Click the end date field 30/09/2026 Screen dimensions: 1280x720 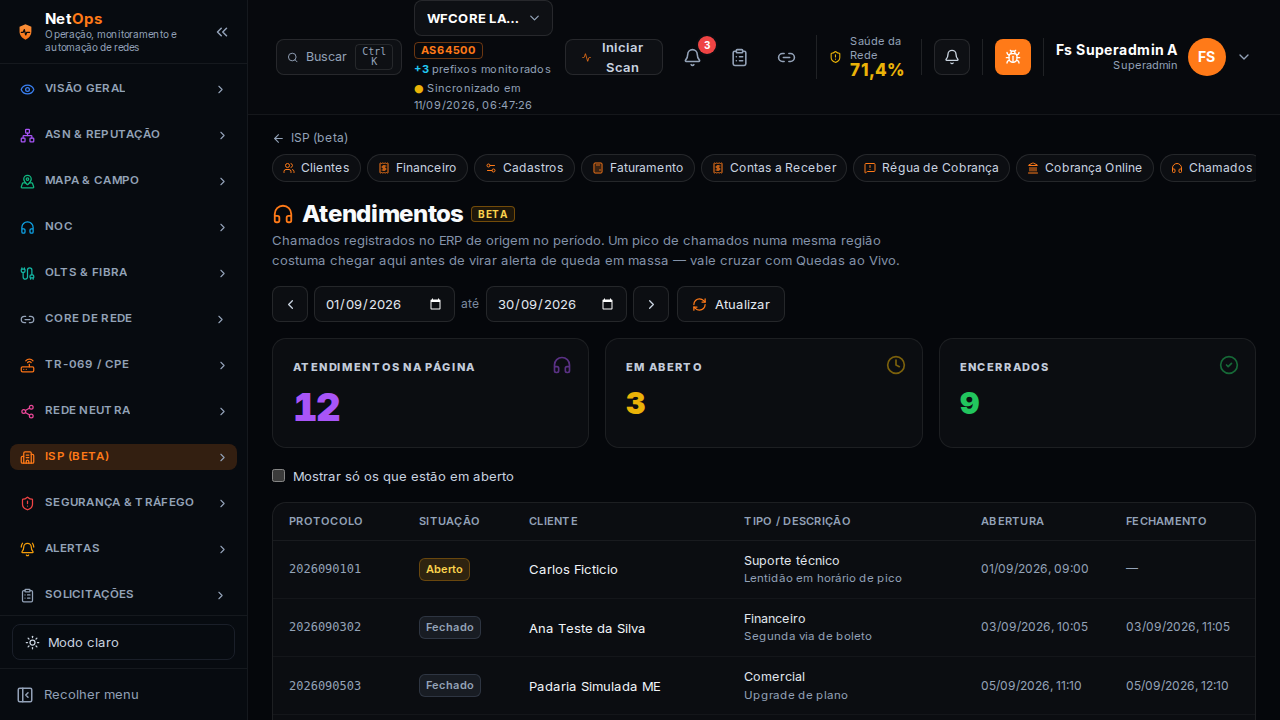coord(556,304)
